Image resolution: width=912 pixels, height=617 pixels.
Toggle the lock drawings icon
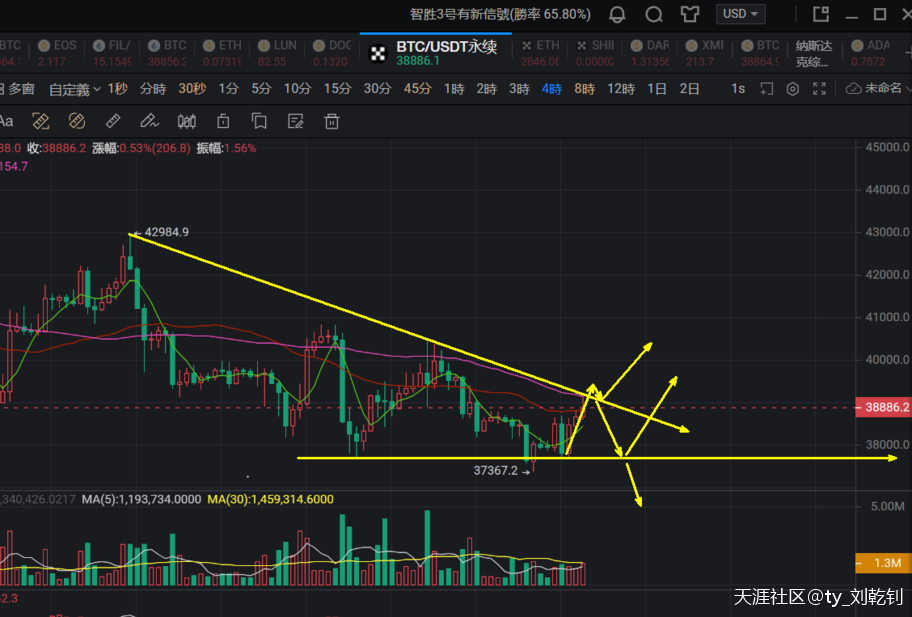tap(222, 122)
